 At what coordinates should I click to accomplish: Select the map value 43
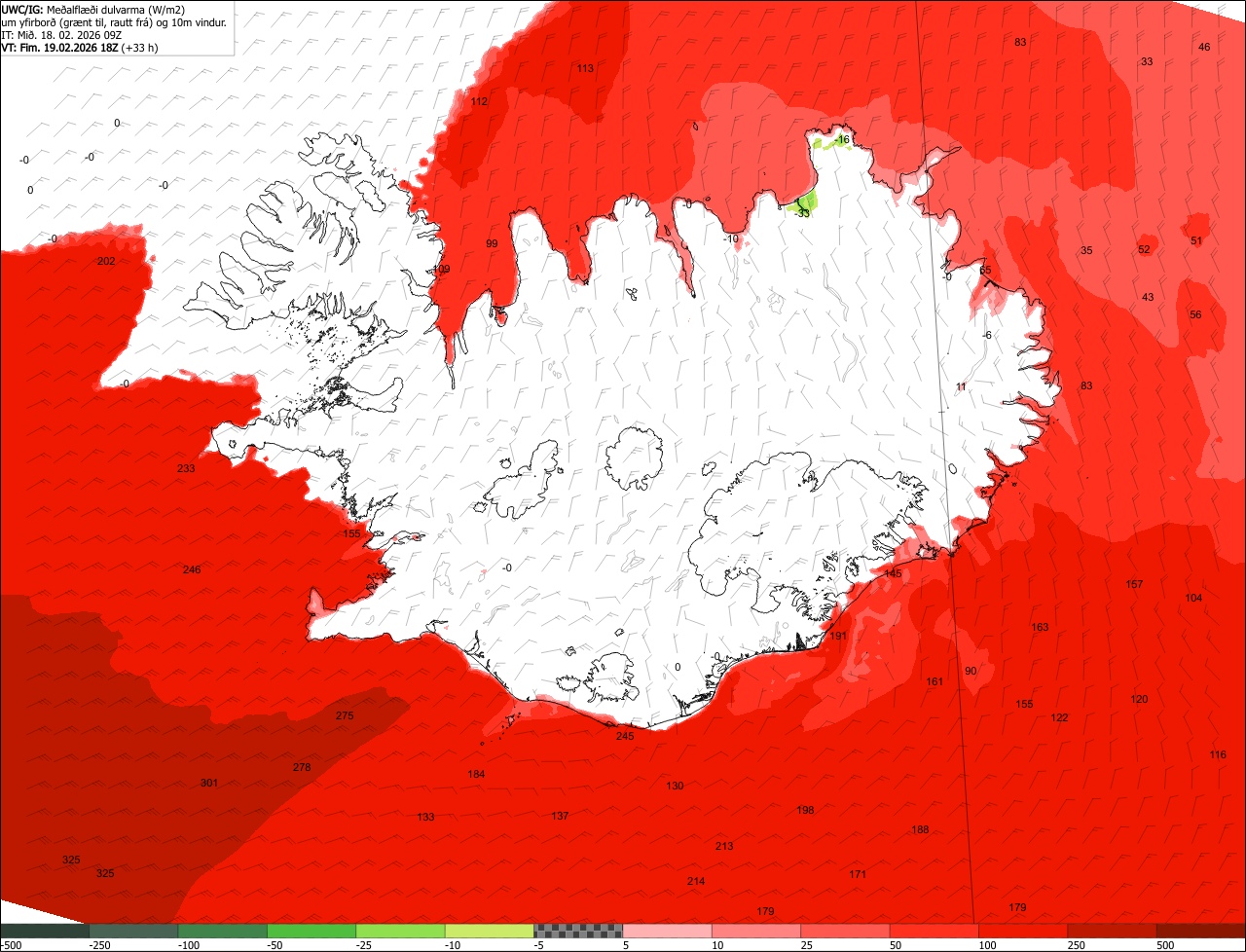coord(1148,297)
